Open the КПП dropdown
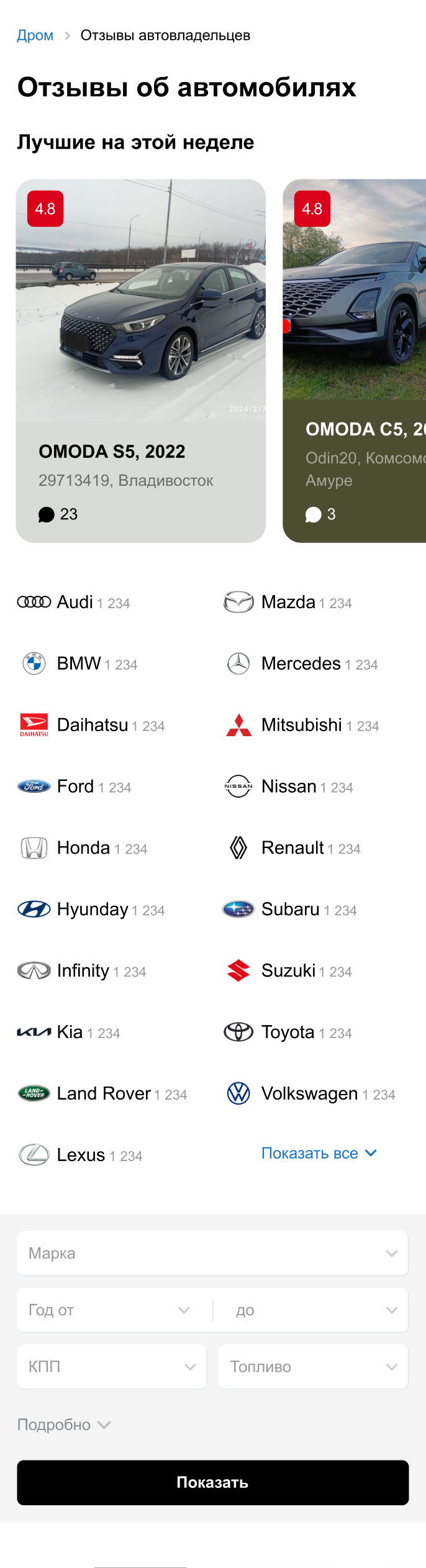The image size is (426, 1568). pos(112,1367)
